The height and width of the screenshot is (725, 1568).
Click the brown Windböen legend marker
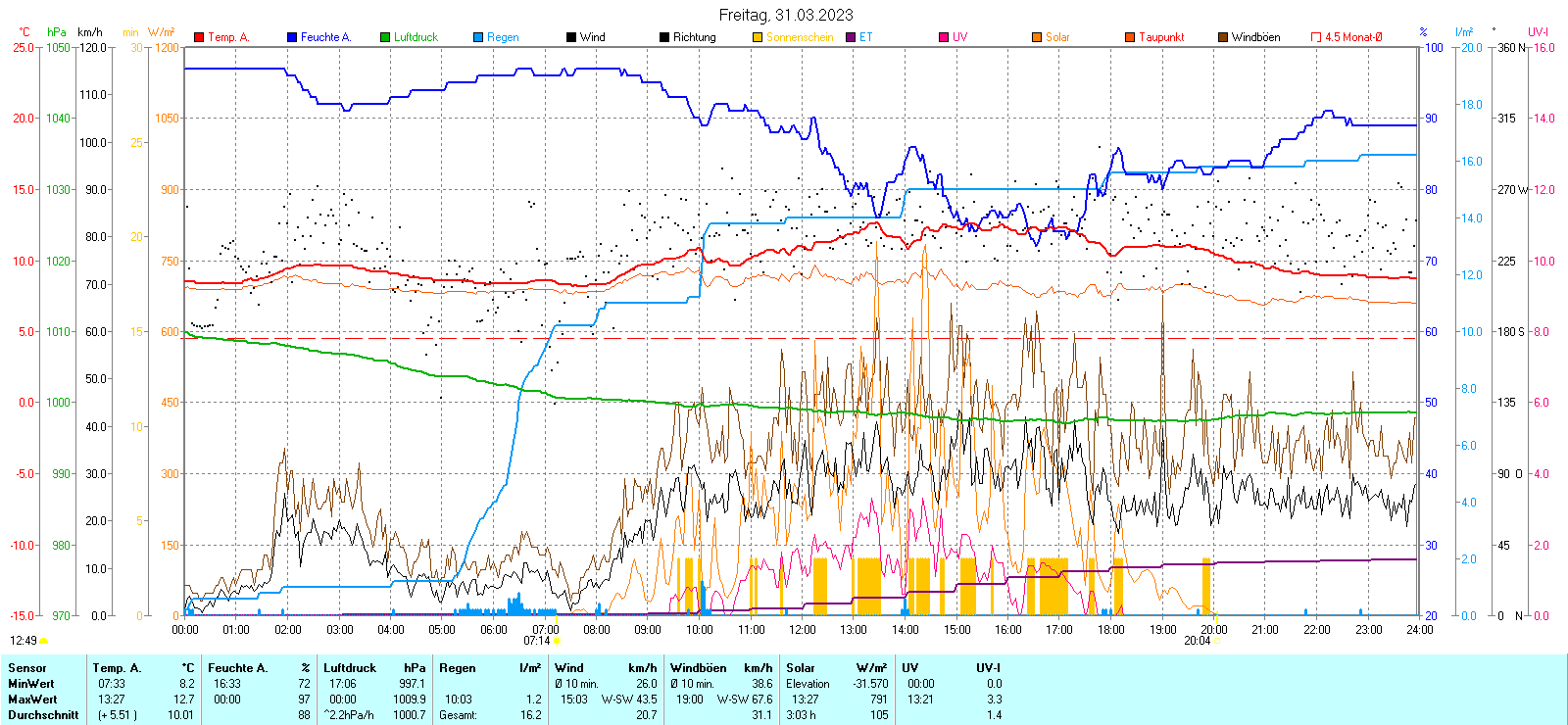pyautogui.click(x=1223, y=37)
